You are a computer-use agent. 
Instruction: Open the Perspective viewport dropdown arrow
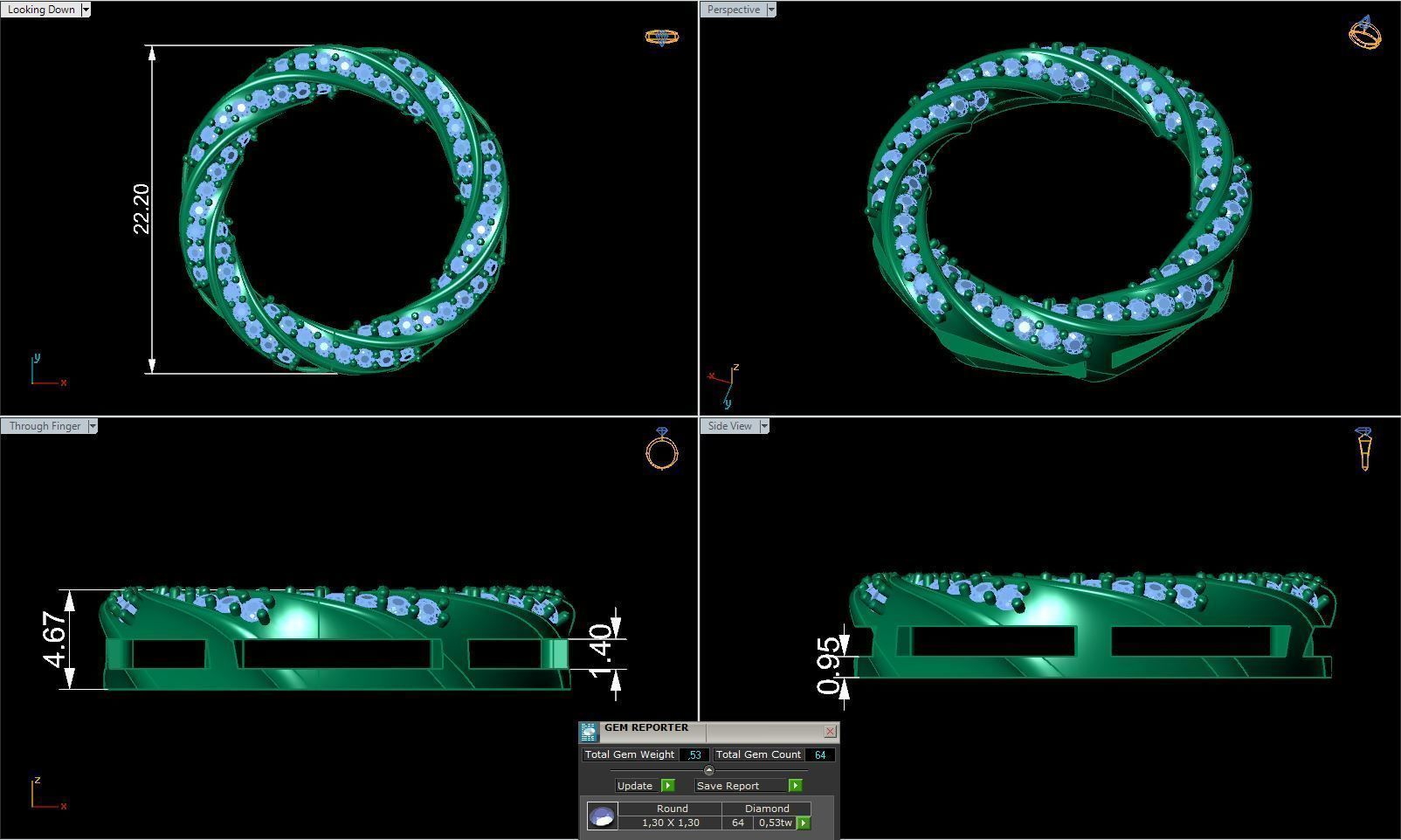770,10
